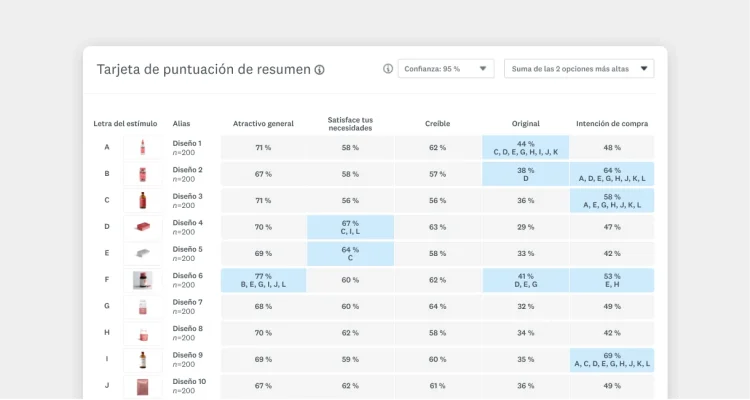Click the Diseño 6 product thumbnail
The image size is (750, 400).
point(142,280)
